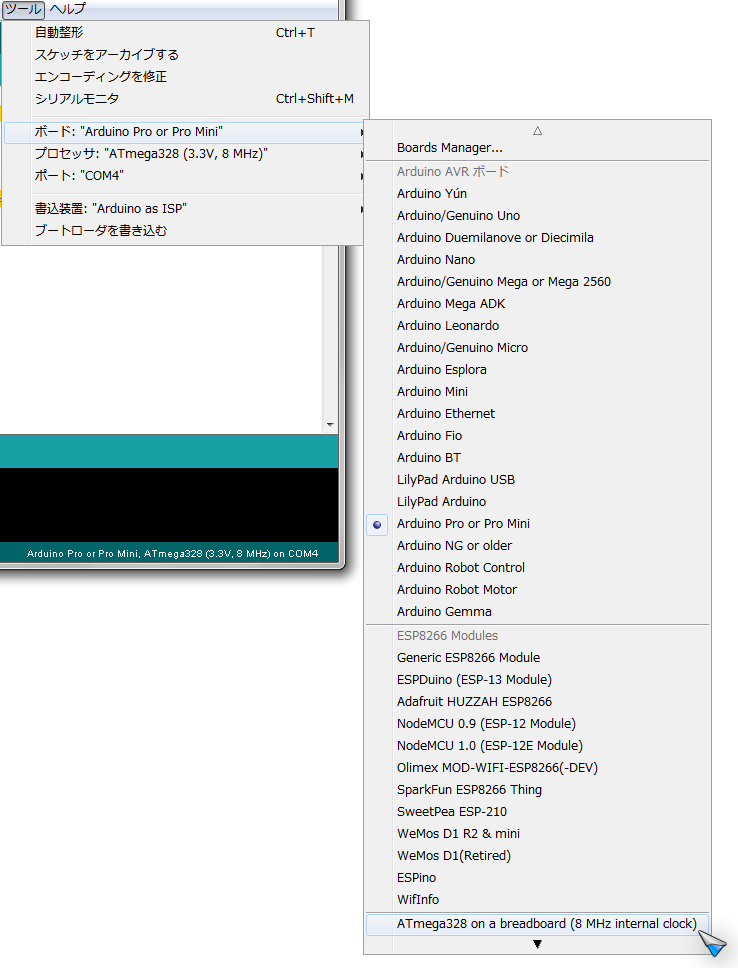This screenshot has width=738, height=968.
Task: Open Boards Manager...
Action: (537, 148)
